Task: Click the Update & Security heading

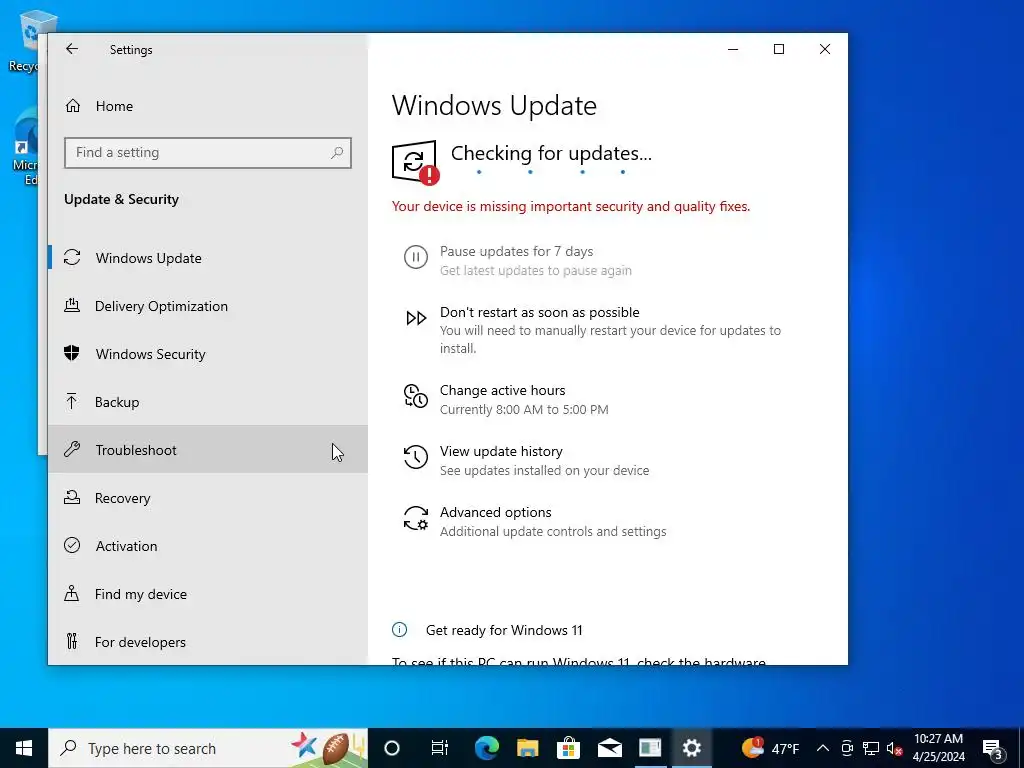Action: [x=121, y=199]
